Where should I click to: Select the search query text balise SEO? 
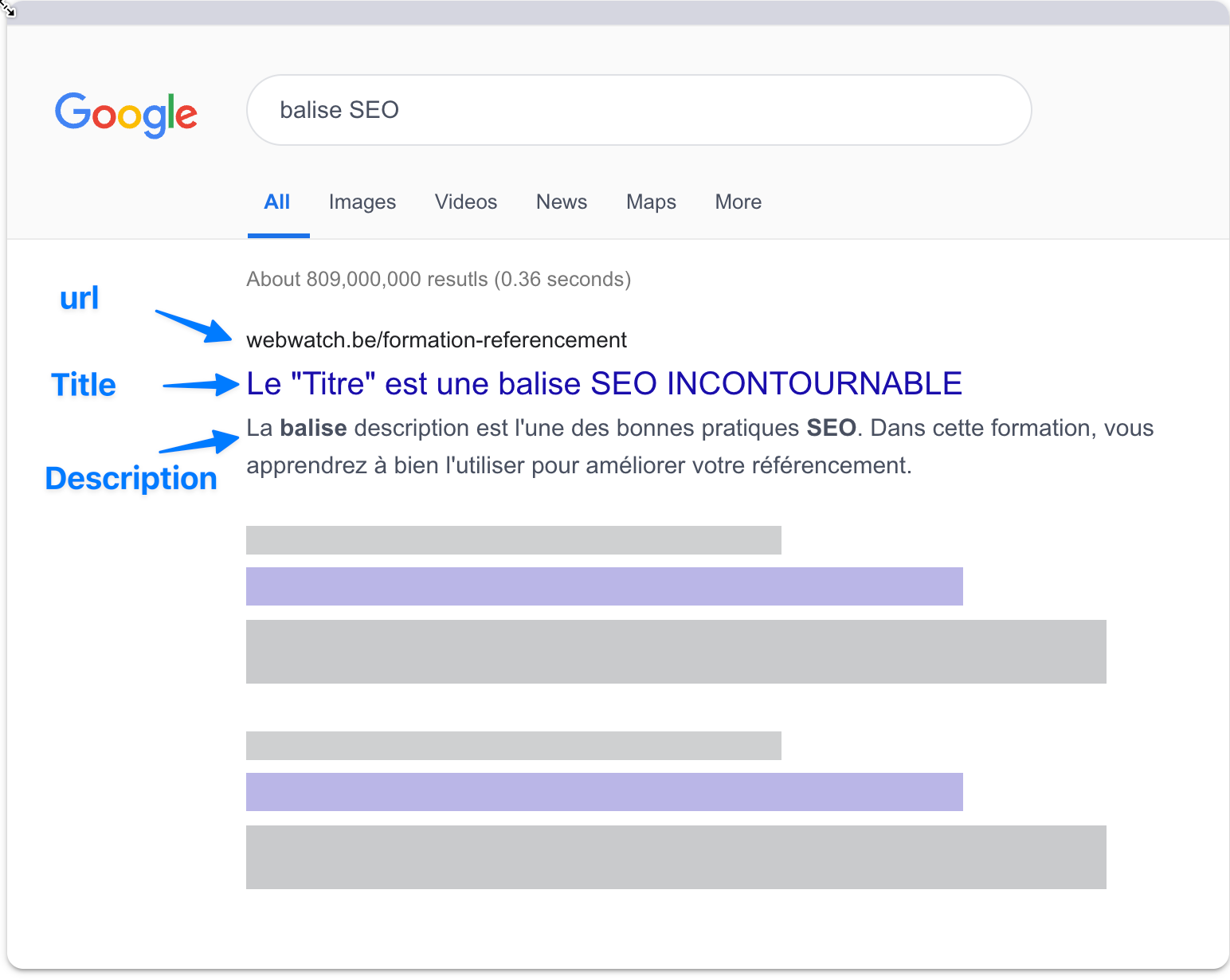coord(339,109)
